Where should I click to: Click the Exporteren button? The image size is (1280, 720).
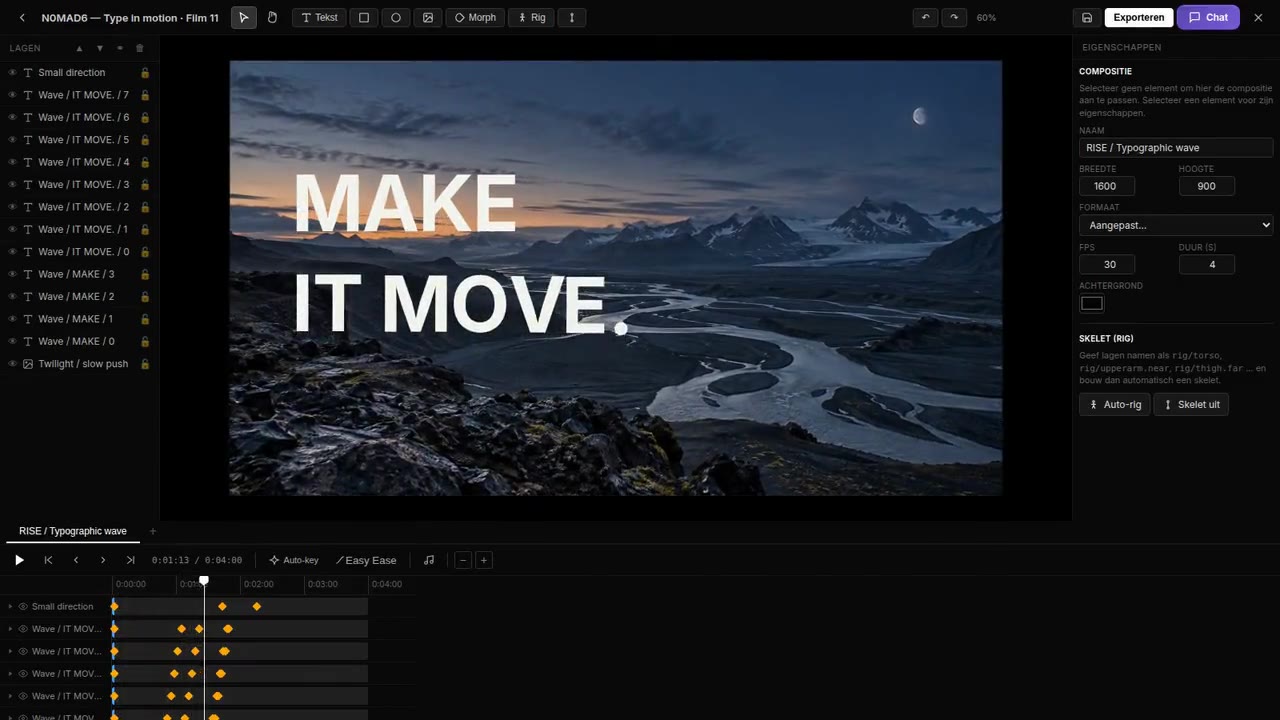point(1138,18)
